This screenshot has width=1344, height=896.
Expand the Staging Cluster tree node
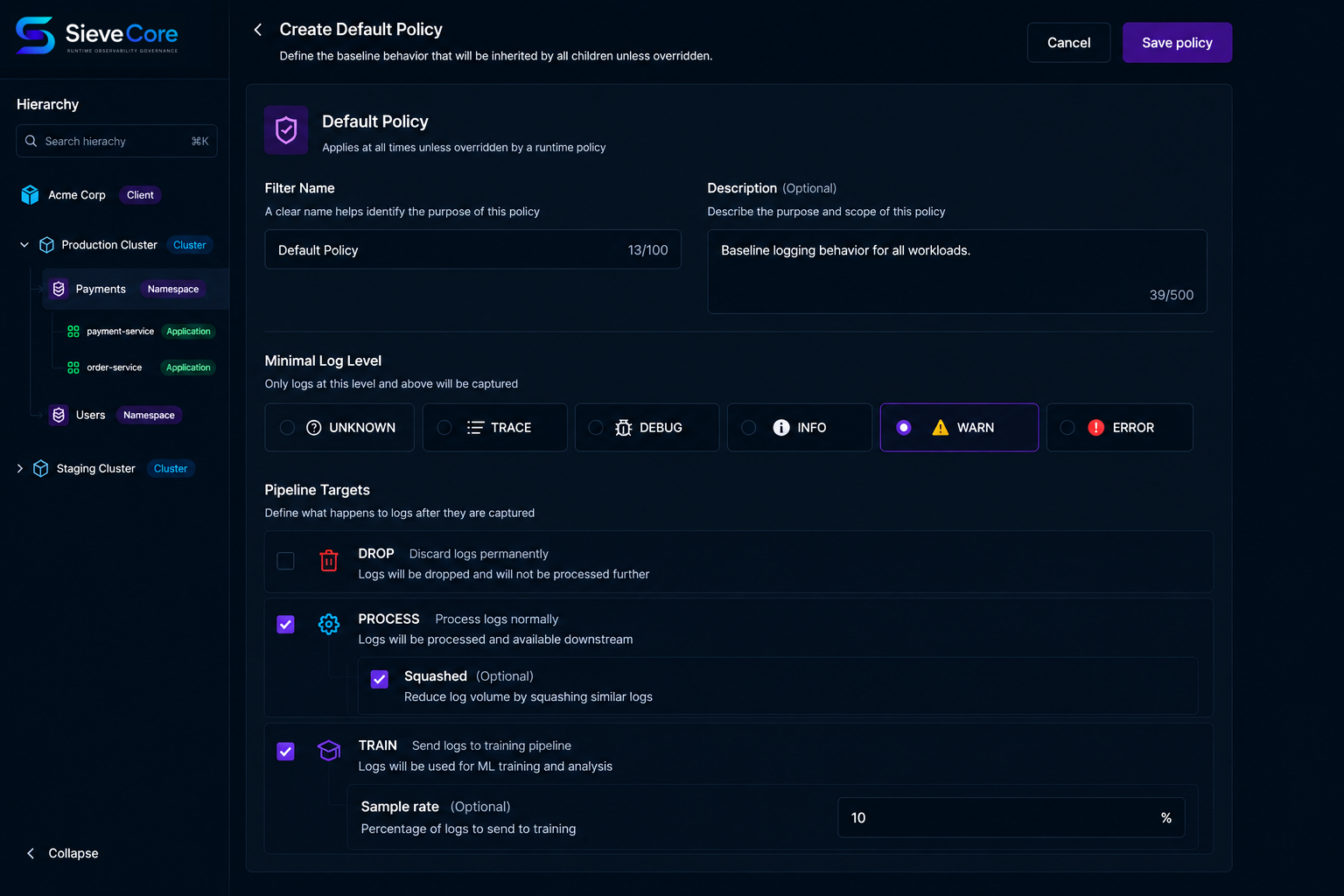19,469
